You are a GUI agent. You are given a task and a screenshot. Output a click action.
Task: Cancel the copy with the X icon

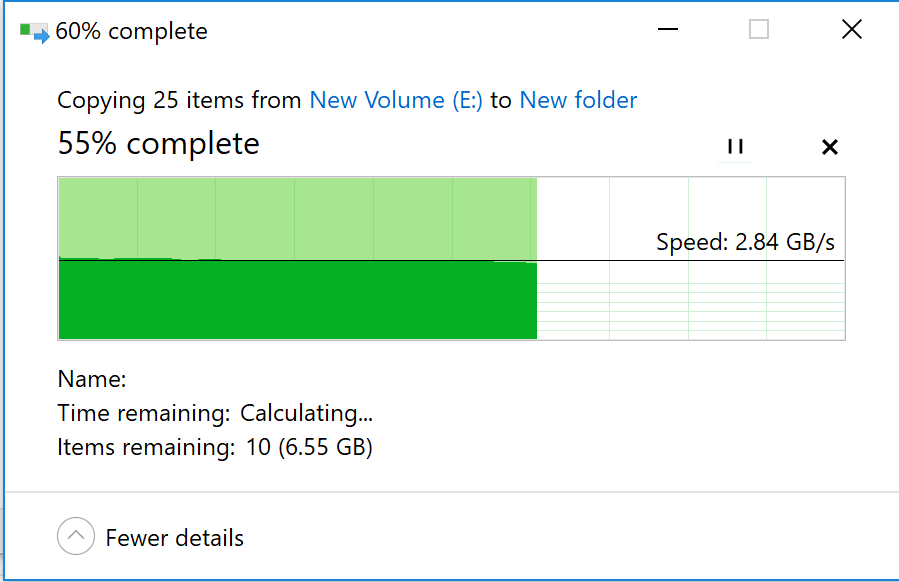[829, 147]
